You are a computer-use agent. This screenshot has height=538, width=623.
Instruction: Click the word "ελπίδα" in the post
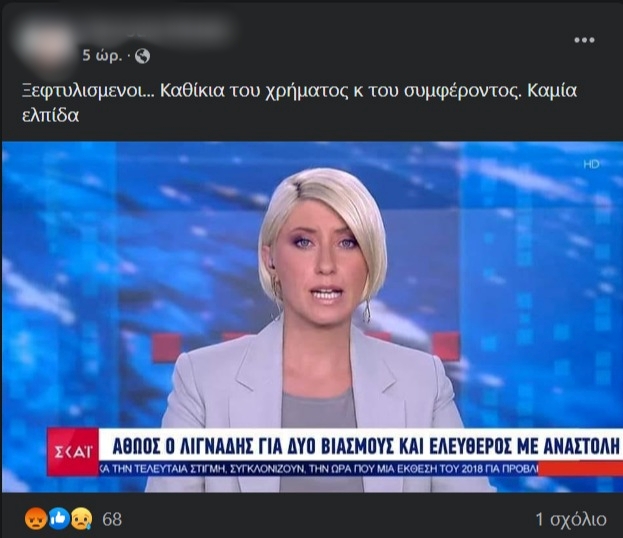coord(50,115)
